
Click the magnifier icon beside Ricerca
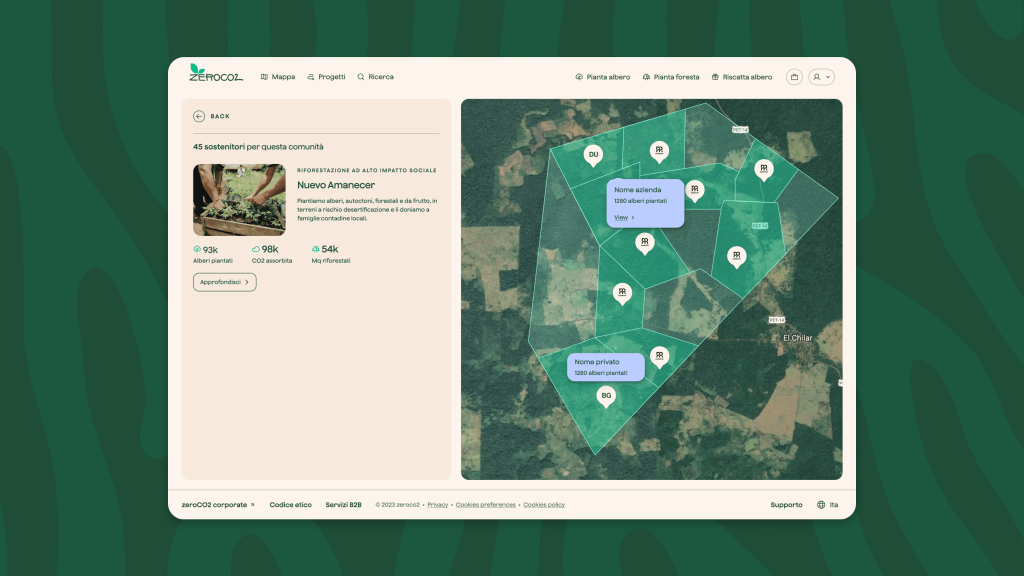pos(361,77)
